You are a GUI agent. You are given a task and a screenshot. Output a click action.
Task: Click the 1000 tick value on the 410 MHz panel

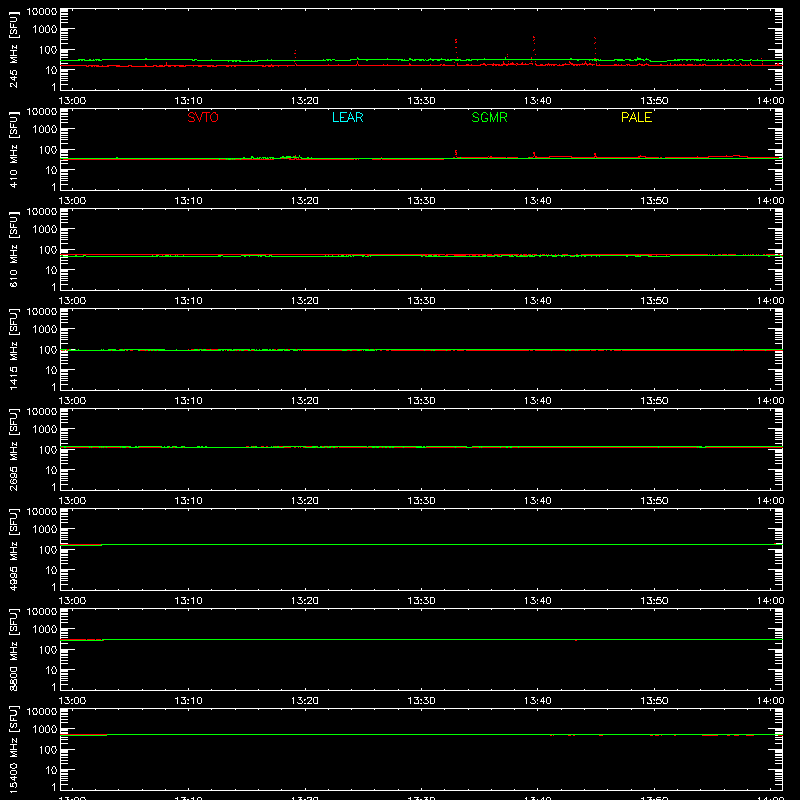pyautogui.click(x=45, y=129)
